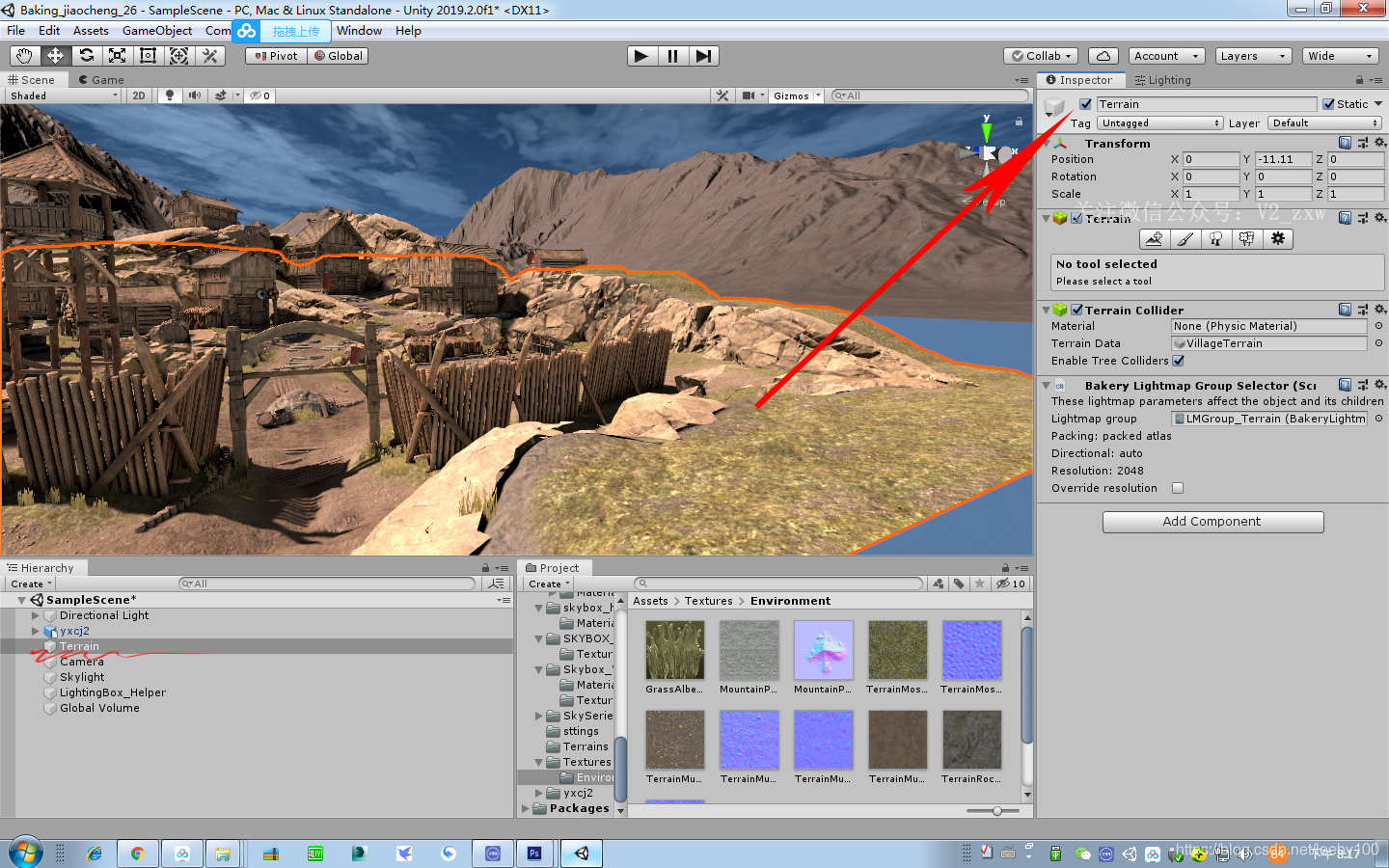The image size is (1389, 868).
Task: Toggle scene audio speaker icon
Action: (195, 95)
